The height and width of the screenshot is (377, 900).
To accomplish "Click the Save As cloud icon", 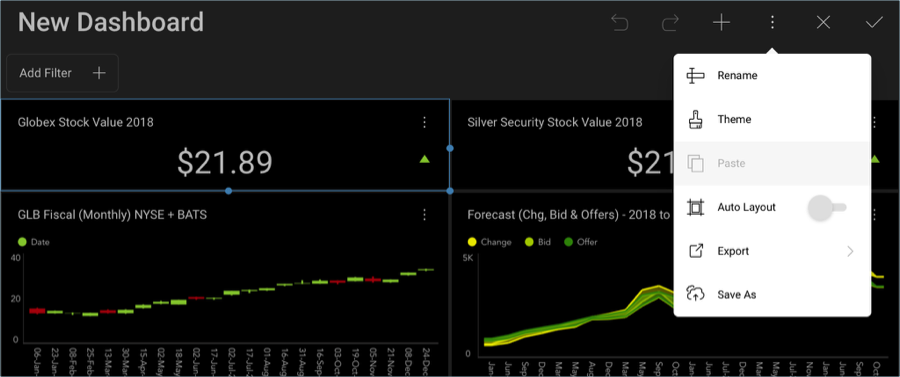I will pos(695,294).
